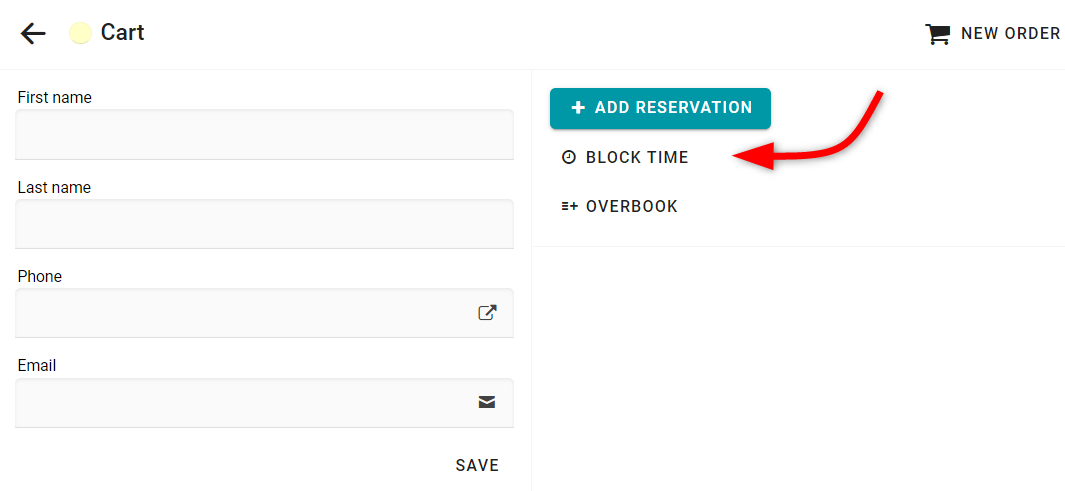This screenshot has width=1065, height=491.
Task: Click the clock icon next to Block Time
Action: pyautogui.click(x=568, y=158)
